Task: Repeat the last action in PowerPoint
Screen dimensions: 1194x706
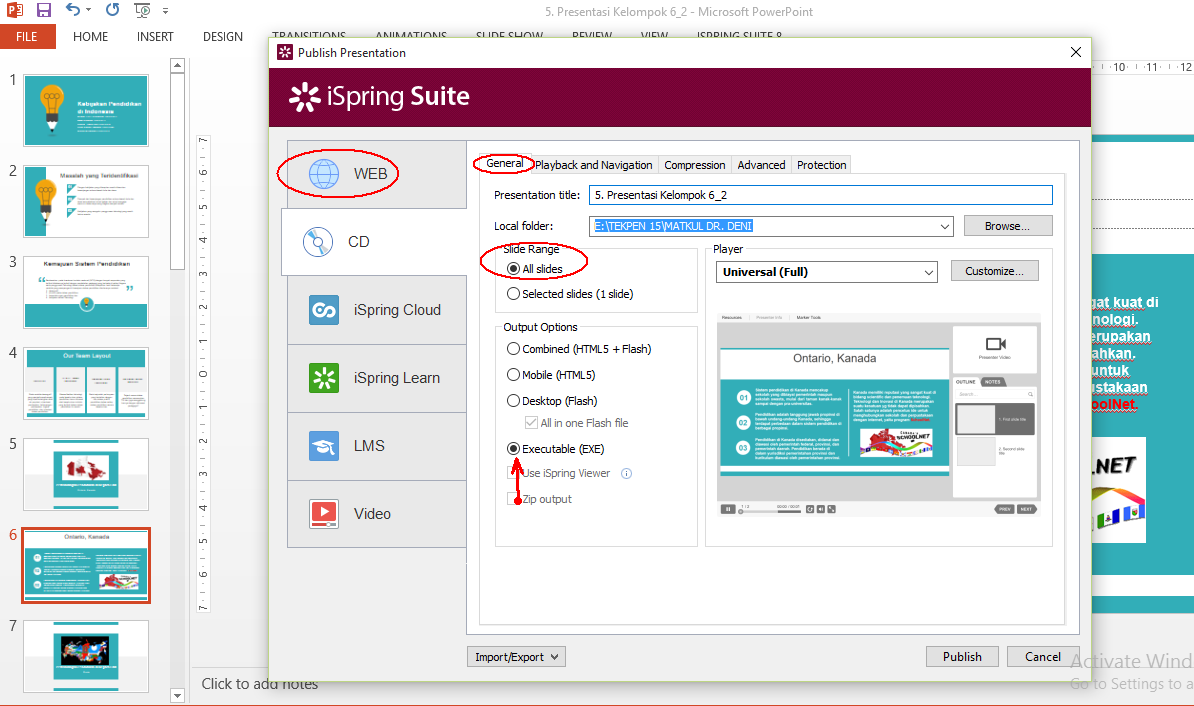Action: [x=112, y=10]
